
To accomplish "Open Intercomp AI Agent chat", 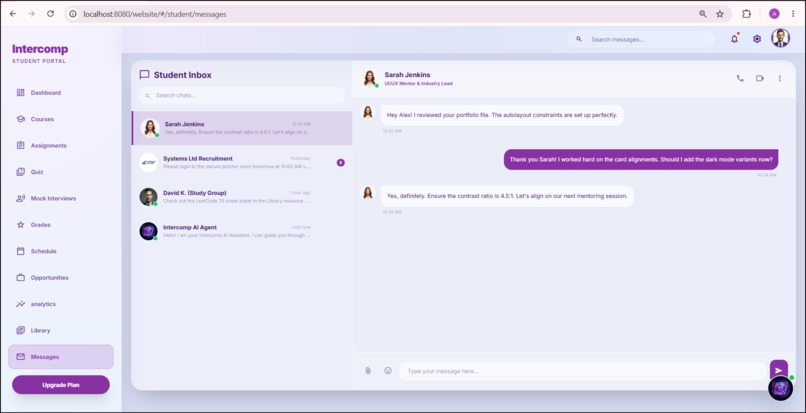I will point(242,231).
